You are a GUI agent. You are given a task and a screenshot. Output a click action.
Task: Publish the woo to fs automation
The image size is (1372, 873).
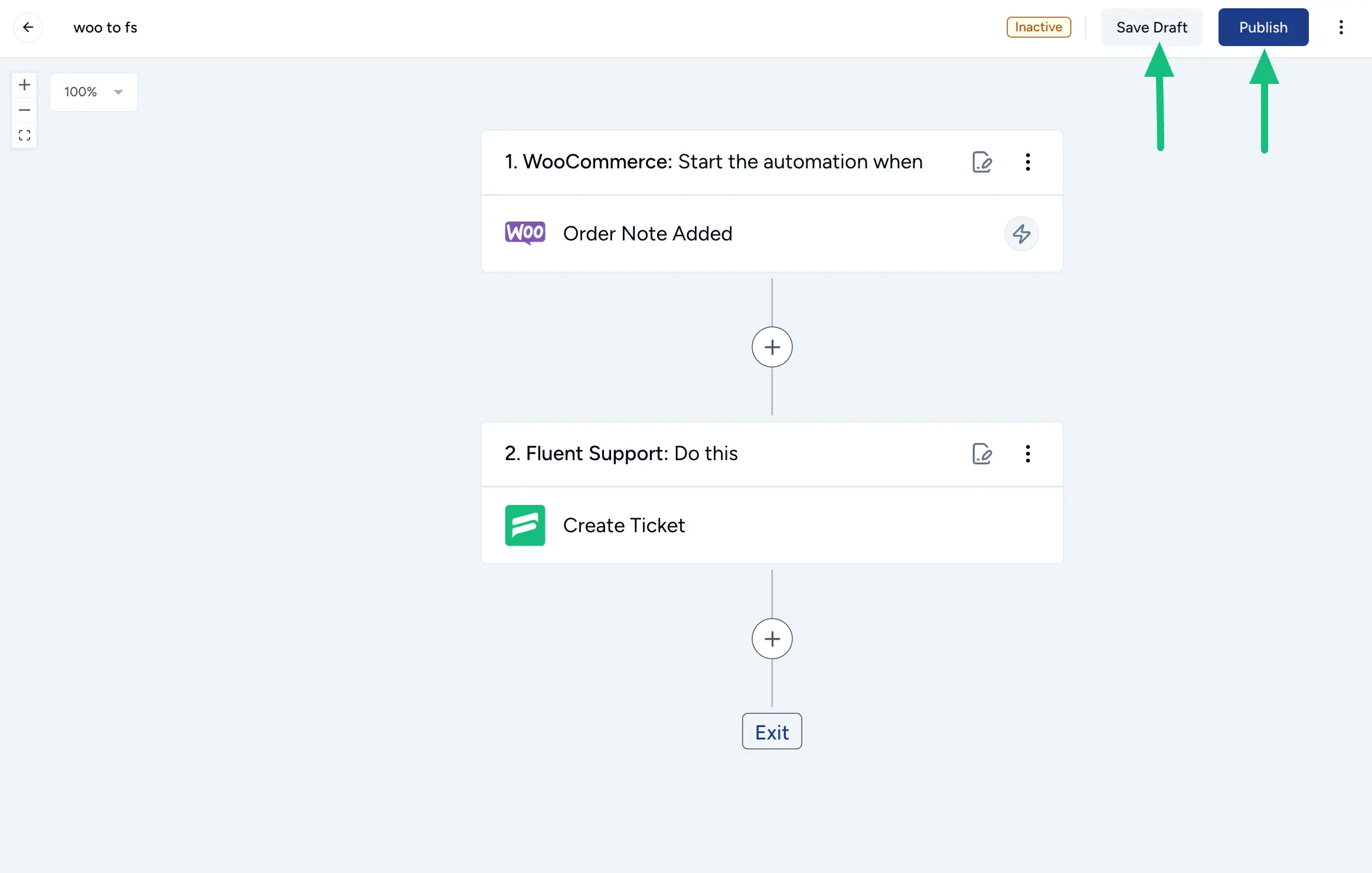coord(1263,26)
